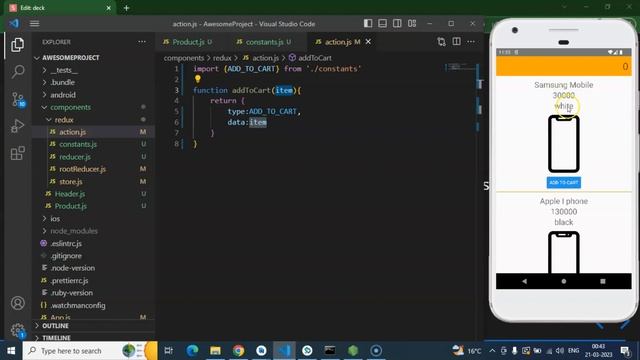
Task: Click the Open Changes compare icon
Action: tap(441, 42)
